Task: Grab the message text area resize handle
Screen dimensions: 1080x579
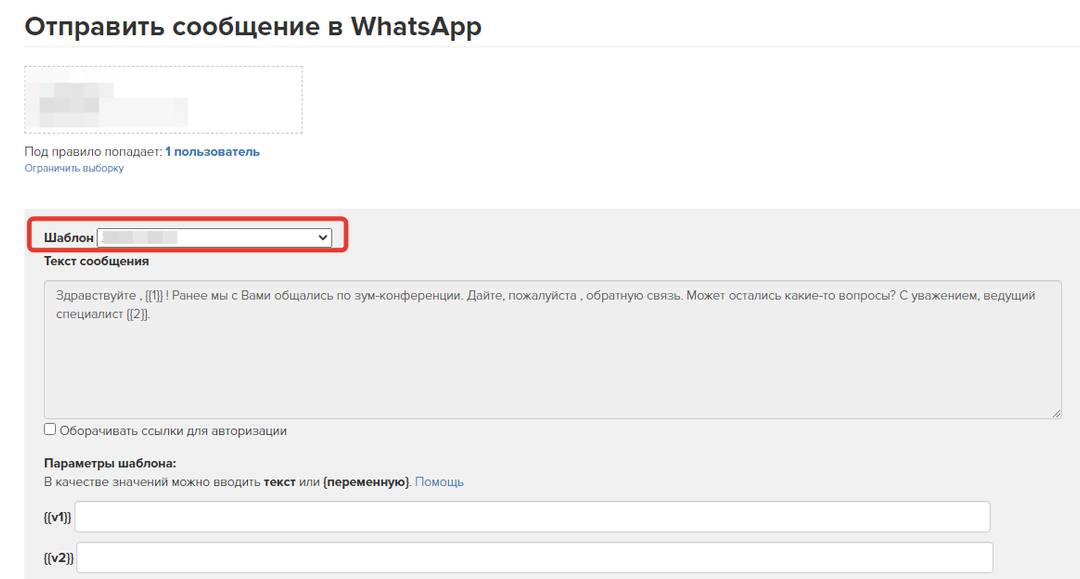Action: click(1055, 412)
